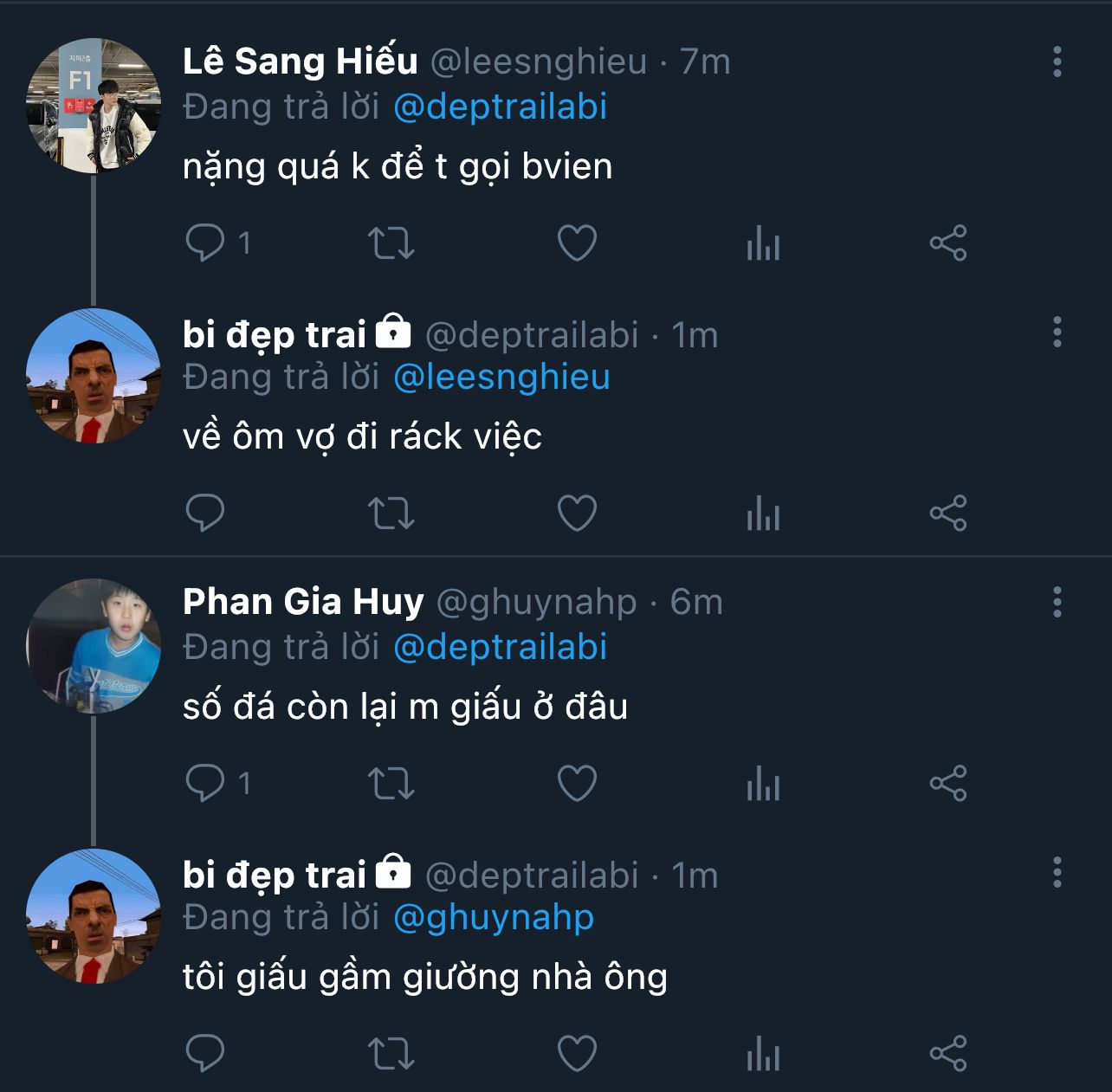Retweet the "tôi giấu gầm giường nhà ông" tweet
Image resolution: width=1112 pixels, height=1092 pixels.
391,1054
